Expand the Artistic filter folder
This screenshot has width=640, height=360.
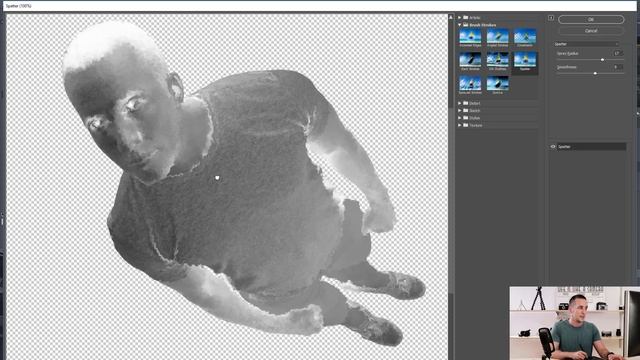click(460, 18)
